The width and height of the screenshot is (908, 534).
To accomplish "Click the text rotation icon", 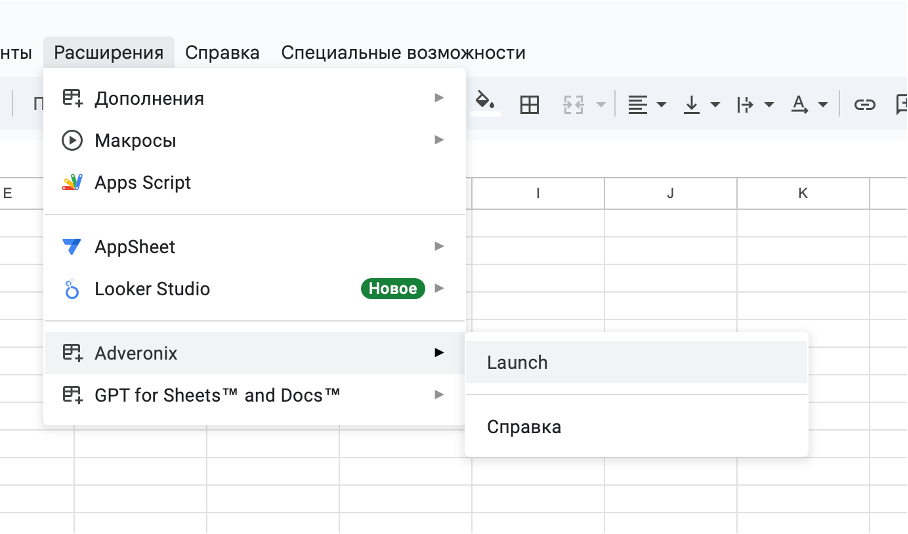I will click(799, 105).
